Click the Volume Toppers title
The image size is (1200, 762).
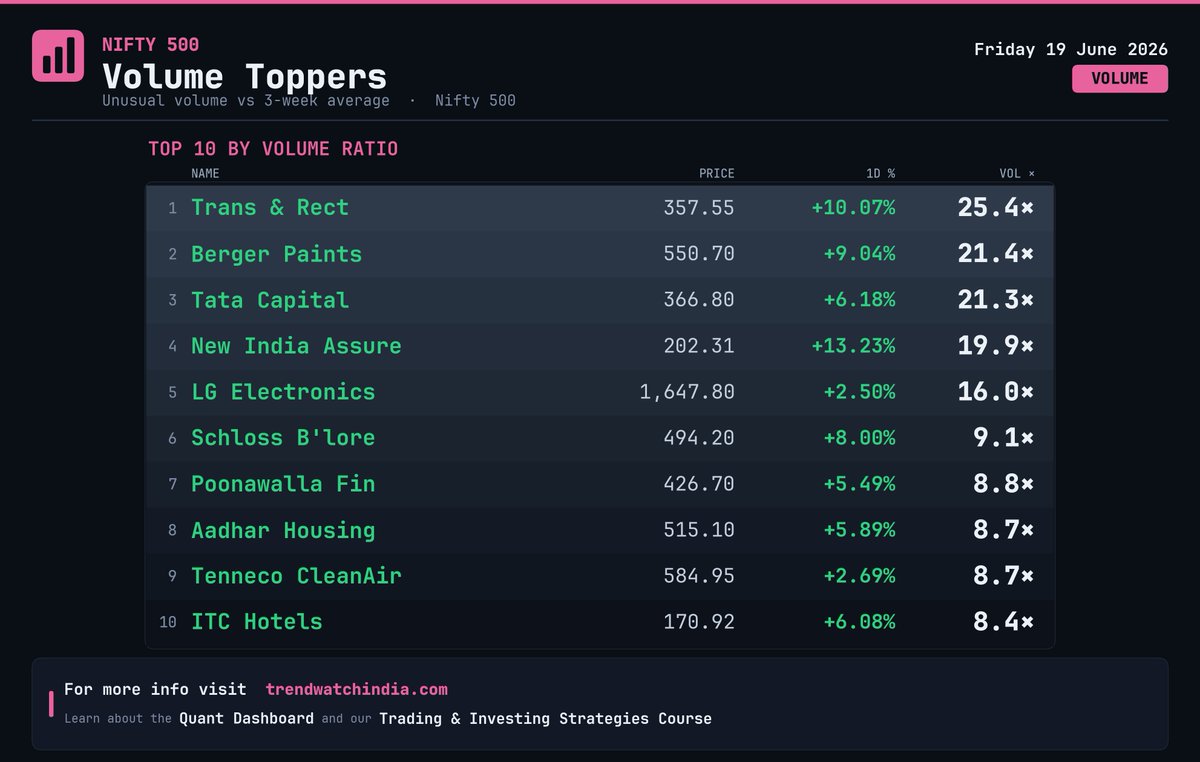coord(244,76)
